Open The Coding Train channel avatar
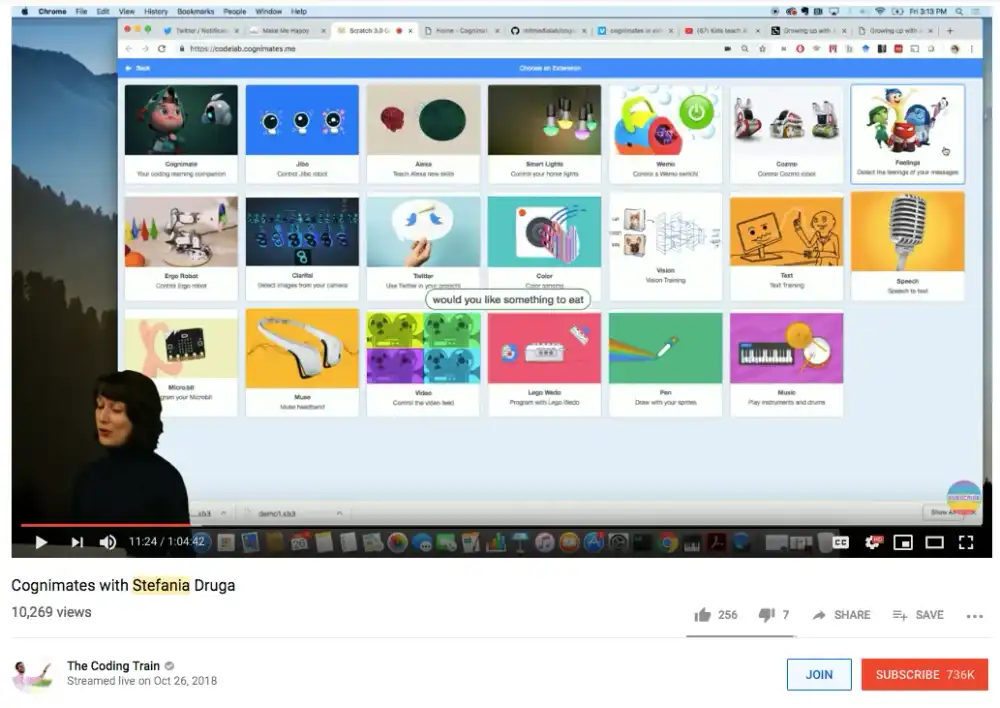1000x708 pixels. (31, 675)
